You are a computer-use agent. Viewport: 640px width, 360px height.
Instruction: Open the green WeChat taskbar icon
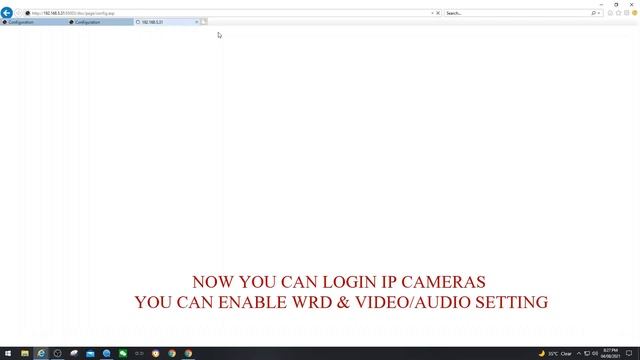123,353
